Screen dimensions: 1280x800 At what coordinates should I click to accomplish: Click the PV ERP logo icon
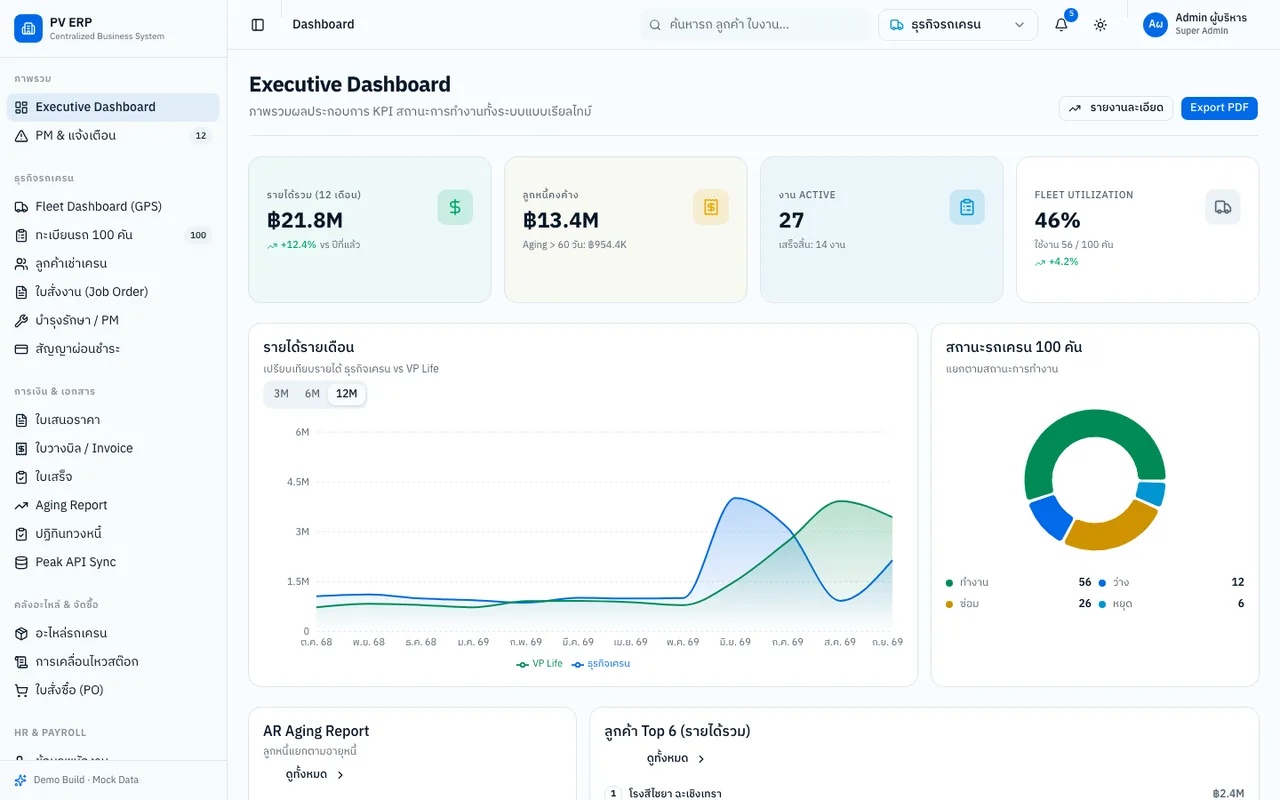coord(28,28)
